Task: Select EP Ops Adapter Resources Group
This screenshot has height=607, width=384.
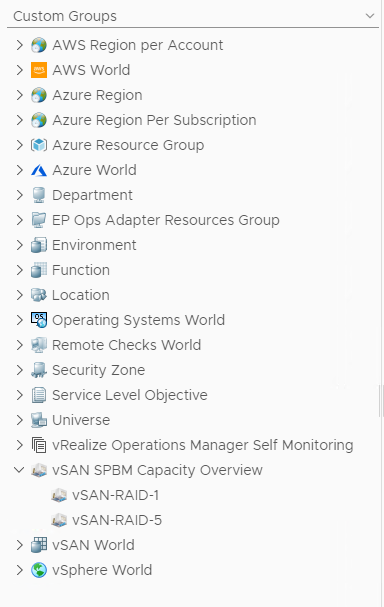Action: pos(166,220)
